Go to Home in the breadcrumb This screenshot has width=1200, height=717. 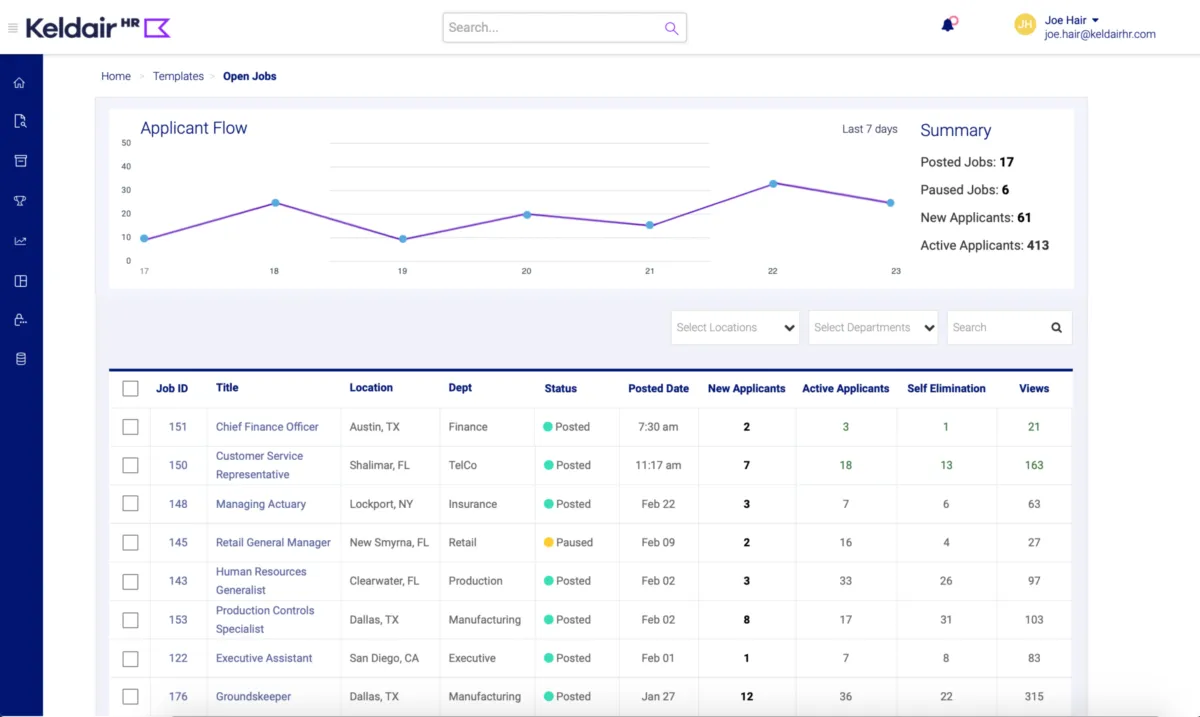coord(116,76)
